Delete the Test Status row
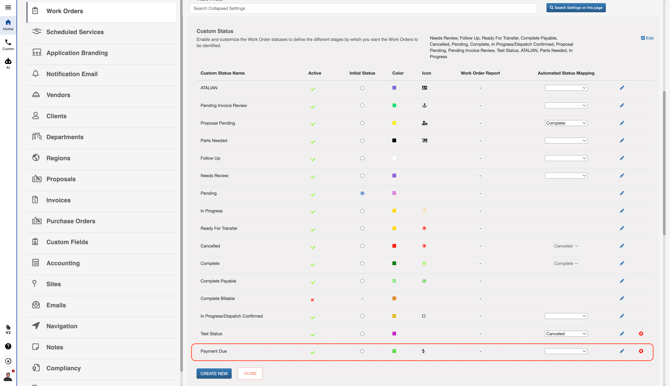 pyautogui.click(x=641, y=333)
